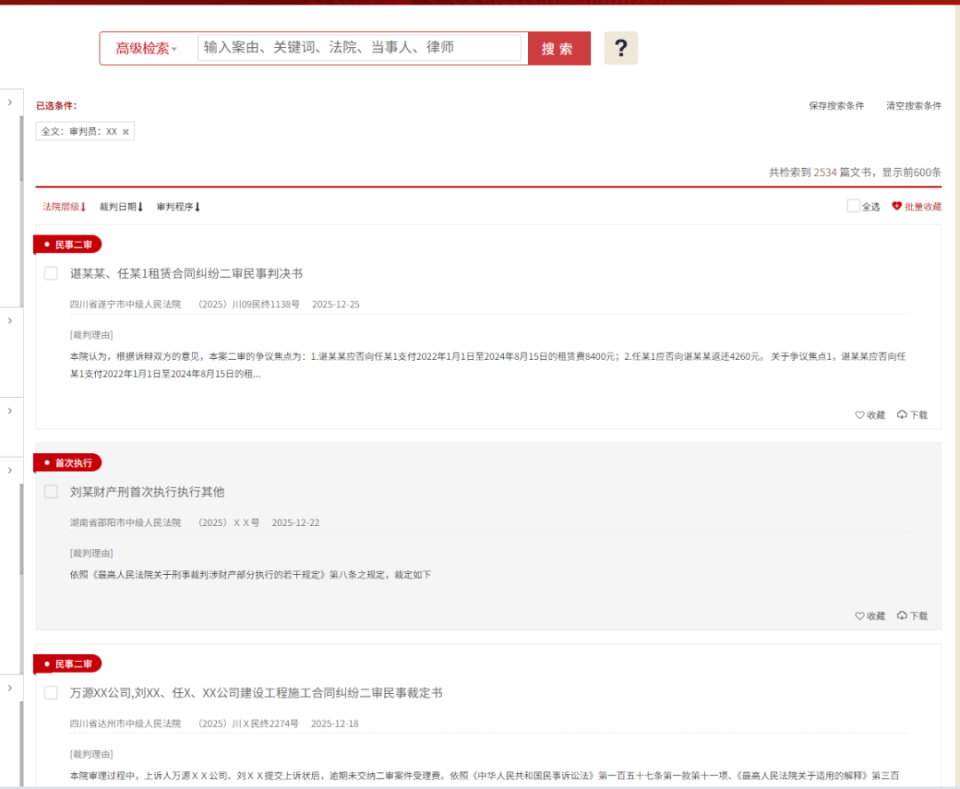The image size is (960, 789).
Task: Click the question mark help icon
Action: click(x=621, y=47)
